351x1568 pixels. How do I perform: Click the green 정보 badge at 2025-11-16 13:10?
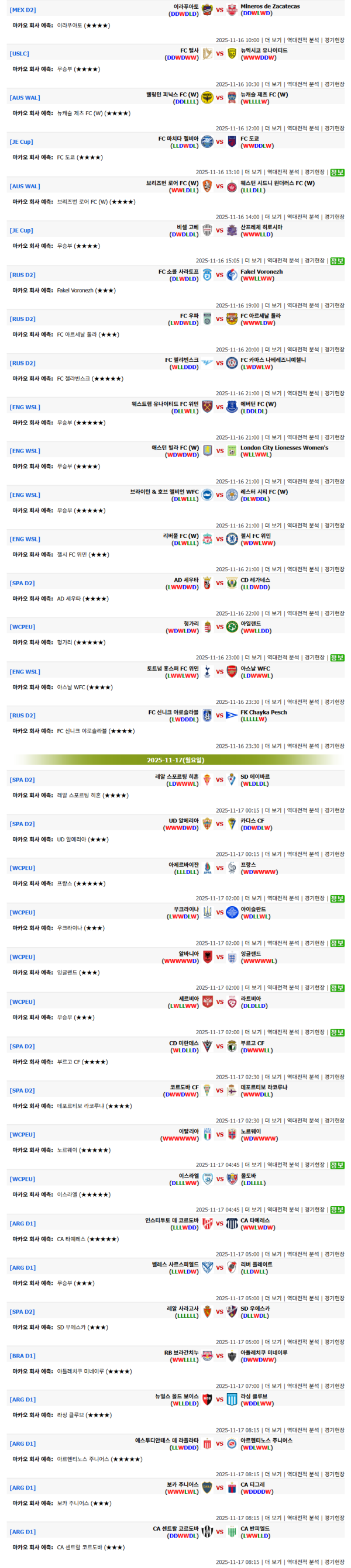337,172
